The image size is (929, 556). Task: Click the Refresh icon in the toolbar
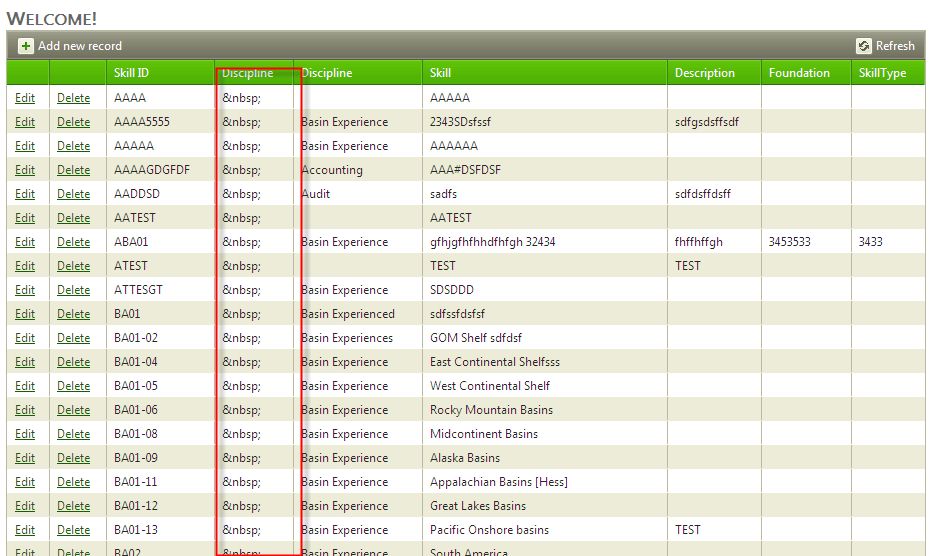(864, 46)
